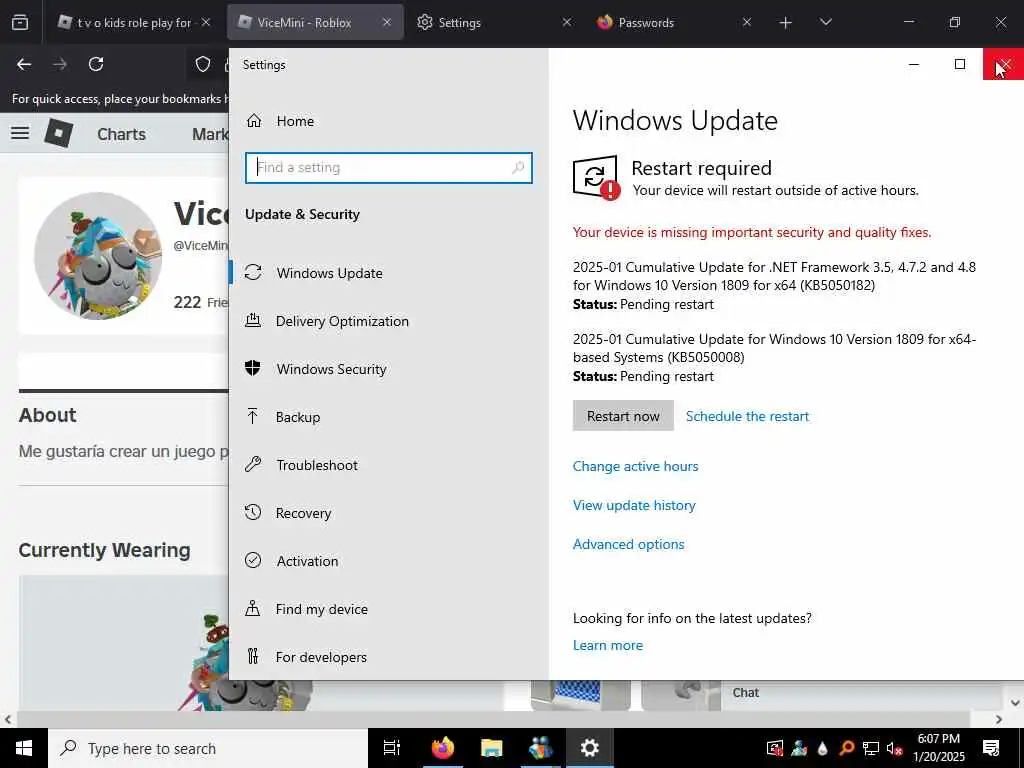Open the Firefox View icon
Image resolution: width=1024 pixels, height=768 pixels.
[20, 22]
